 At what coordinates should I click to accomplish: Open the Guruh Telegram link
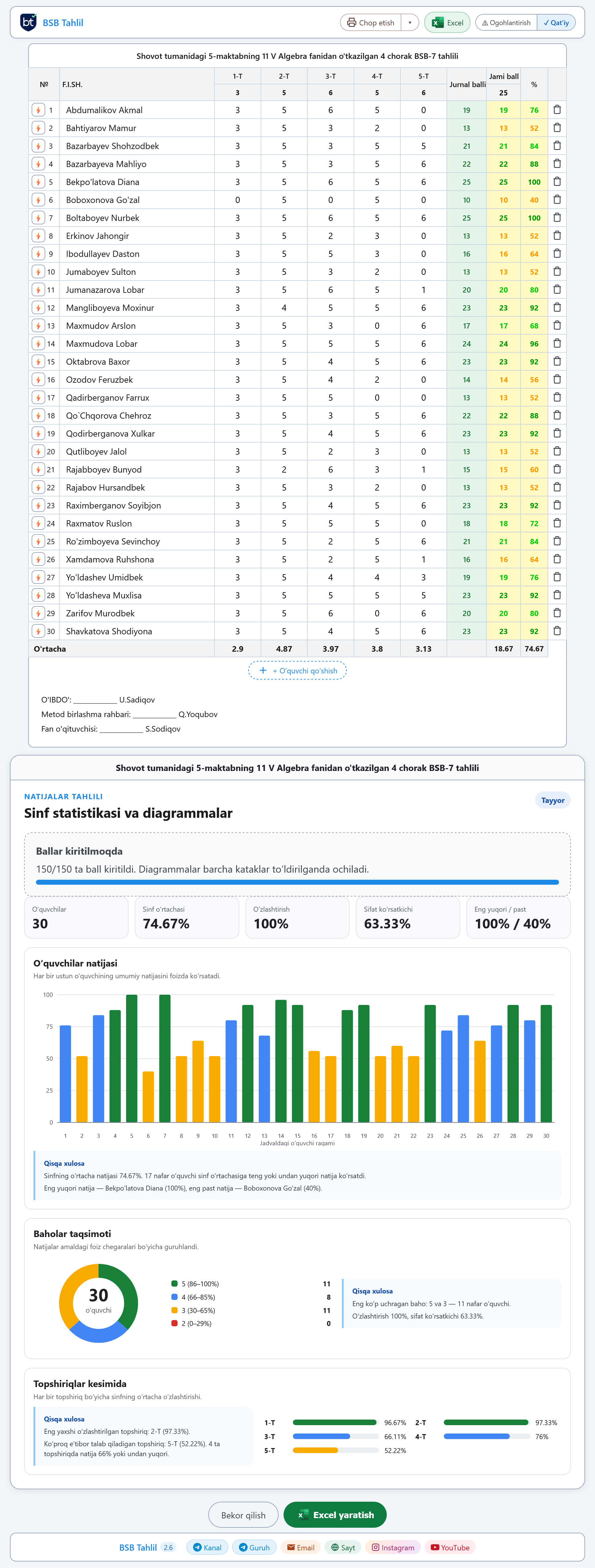(x=254, y=1547)
